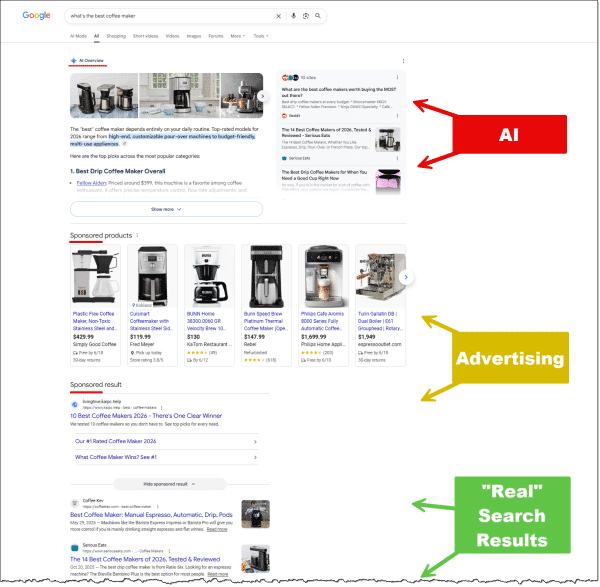Image resolution: width=600 pixels, height=587 pixels.
Task: Click the link icon after highlighted AI text
Action: point(124,144)
